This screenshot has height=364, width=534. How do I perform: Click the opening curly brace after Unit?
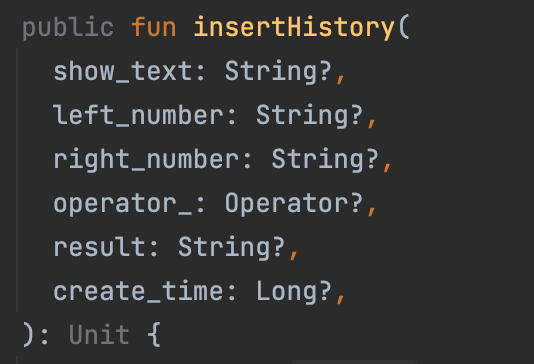click(x=154, y=335)
